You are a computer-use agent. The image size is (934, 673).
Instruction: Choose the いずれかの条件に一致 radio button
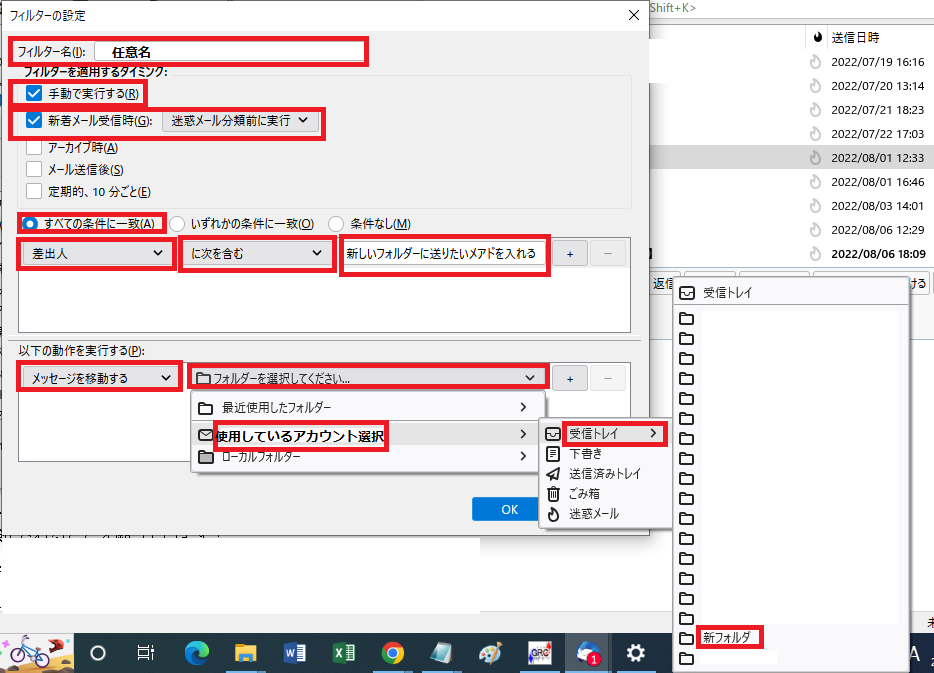(x=177, y=223)
